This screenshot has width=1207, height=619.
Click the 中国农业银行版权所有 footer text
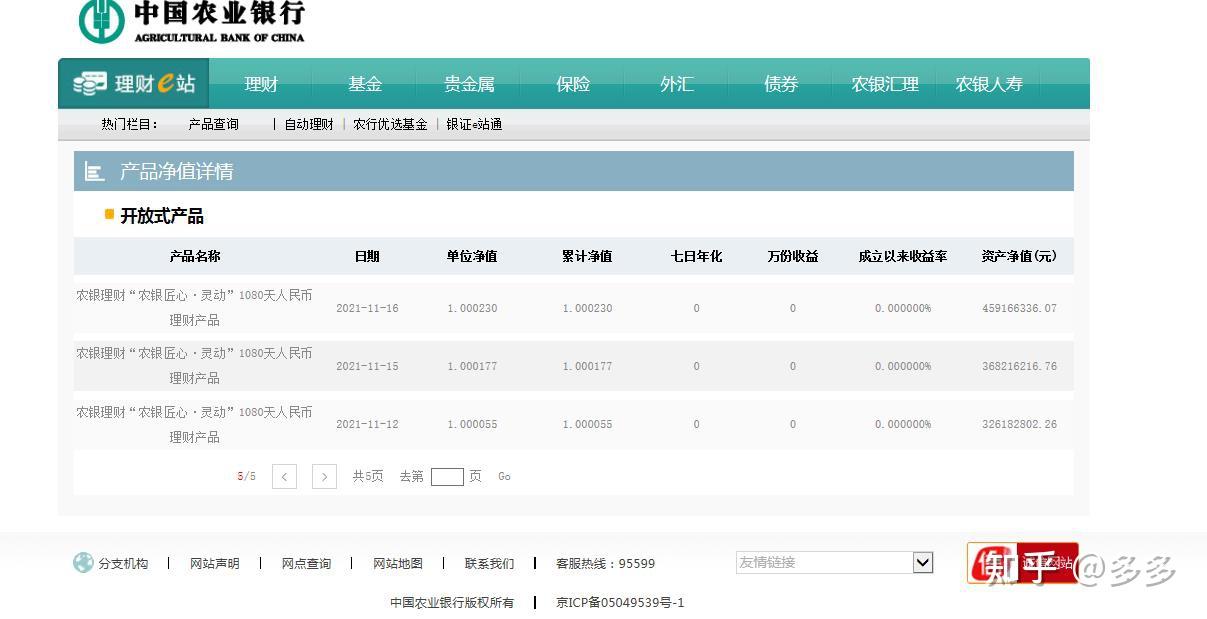pyautogui.click(x=452, y=602)
